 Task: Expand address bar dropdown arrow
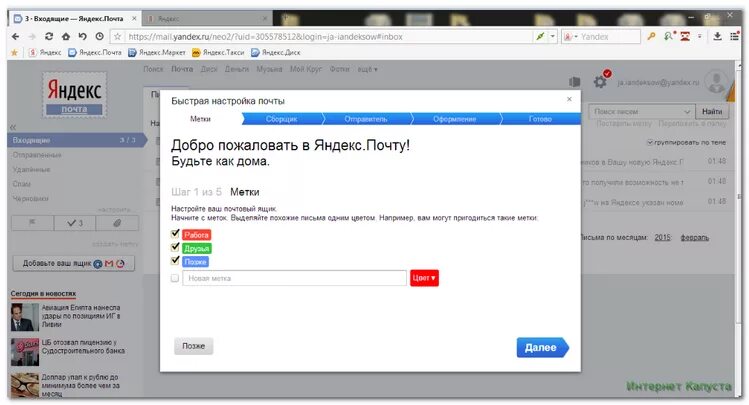[x=553, y=37]
